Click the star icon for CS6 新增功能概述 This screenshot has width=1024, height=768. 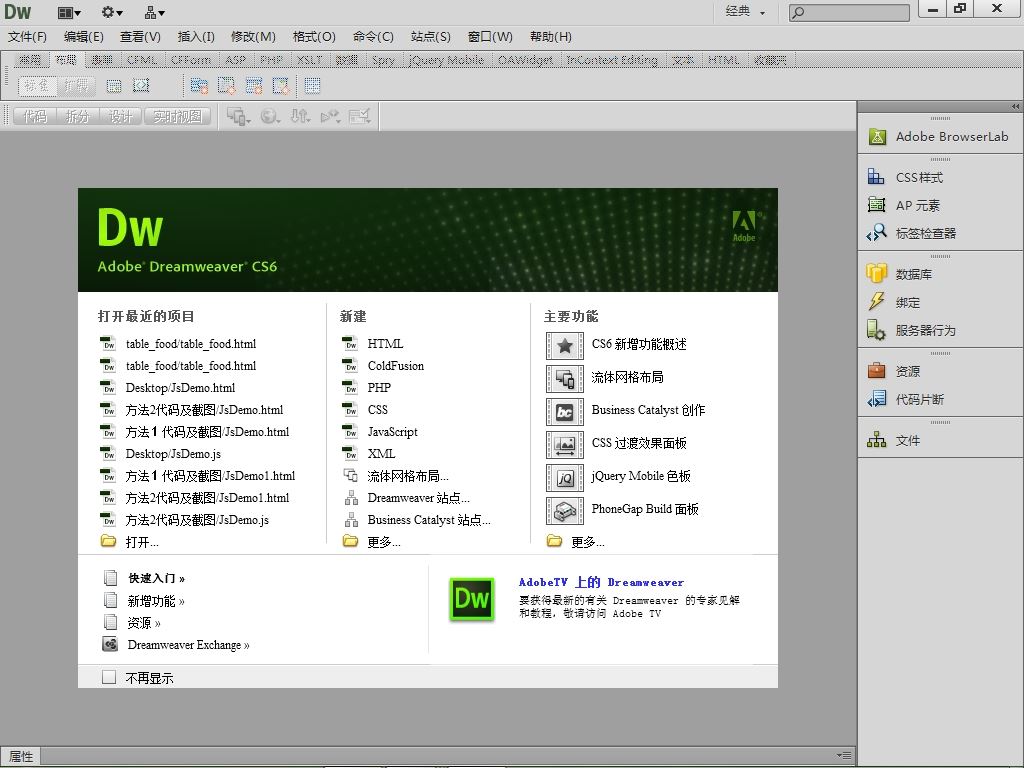click(565, 345)
